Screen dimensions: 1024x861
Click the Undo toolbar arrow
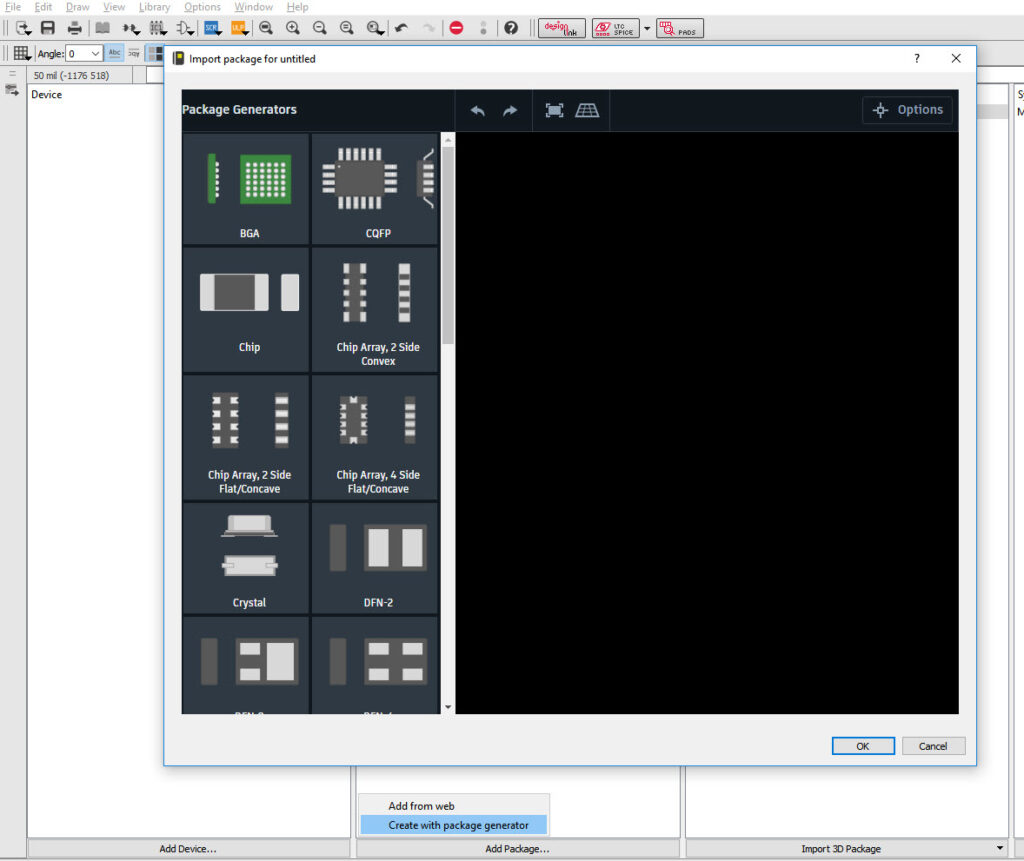(401, 28)
